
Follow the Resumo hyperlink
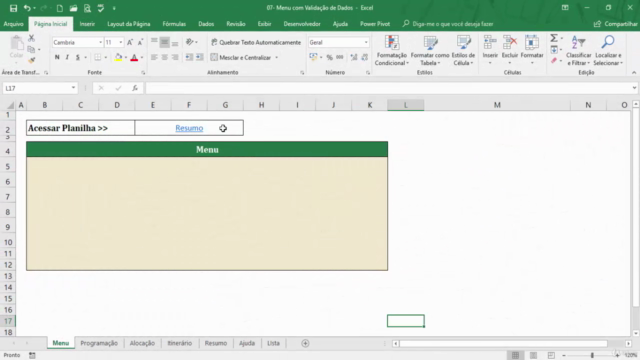click(189, 128)
